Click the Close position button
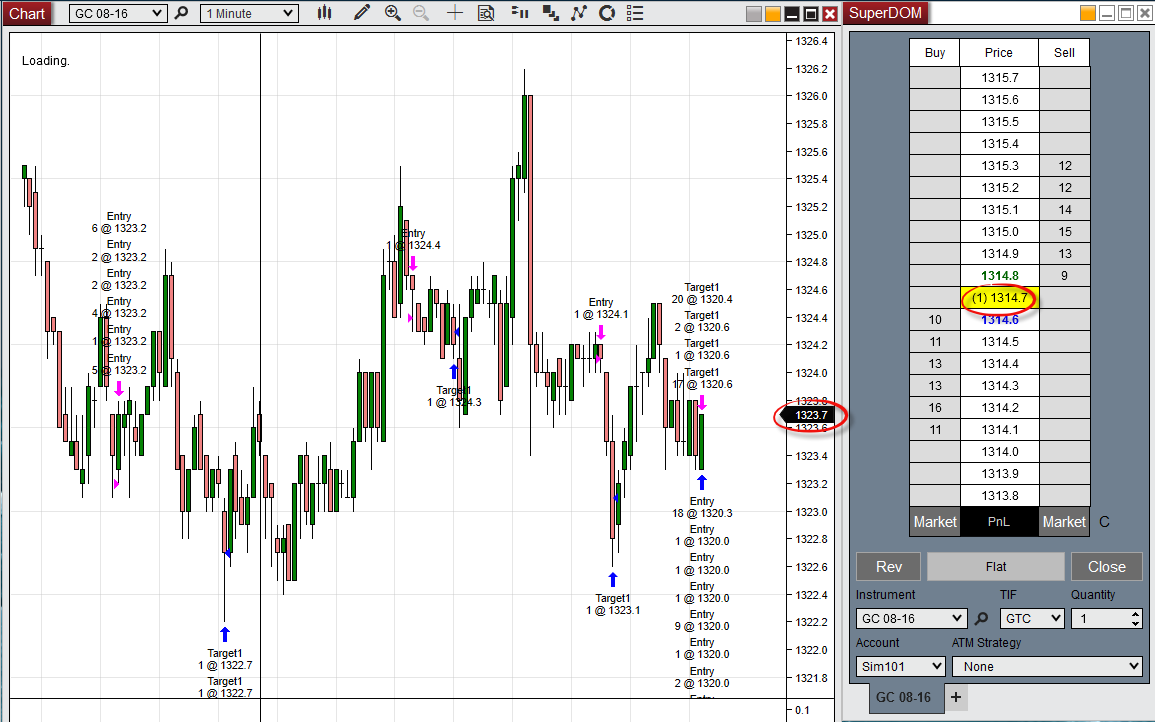The width and height of the screenshot is (1155, 722). click(1106, 567)
